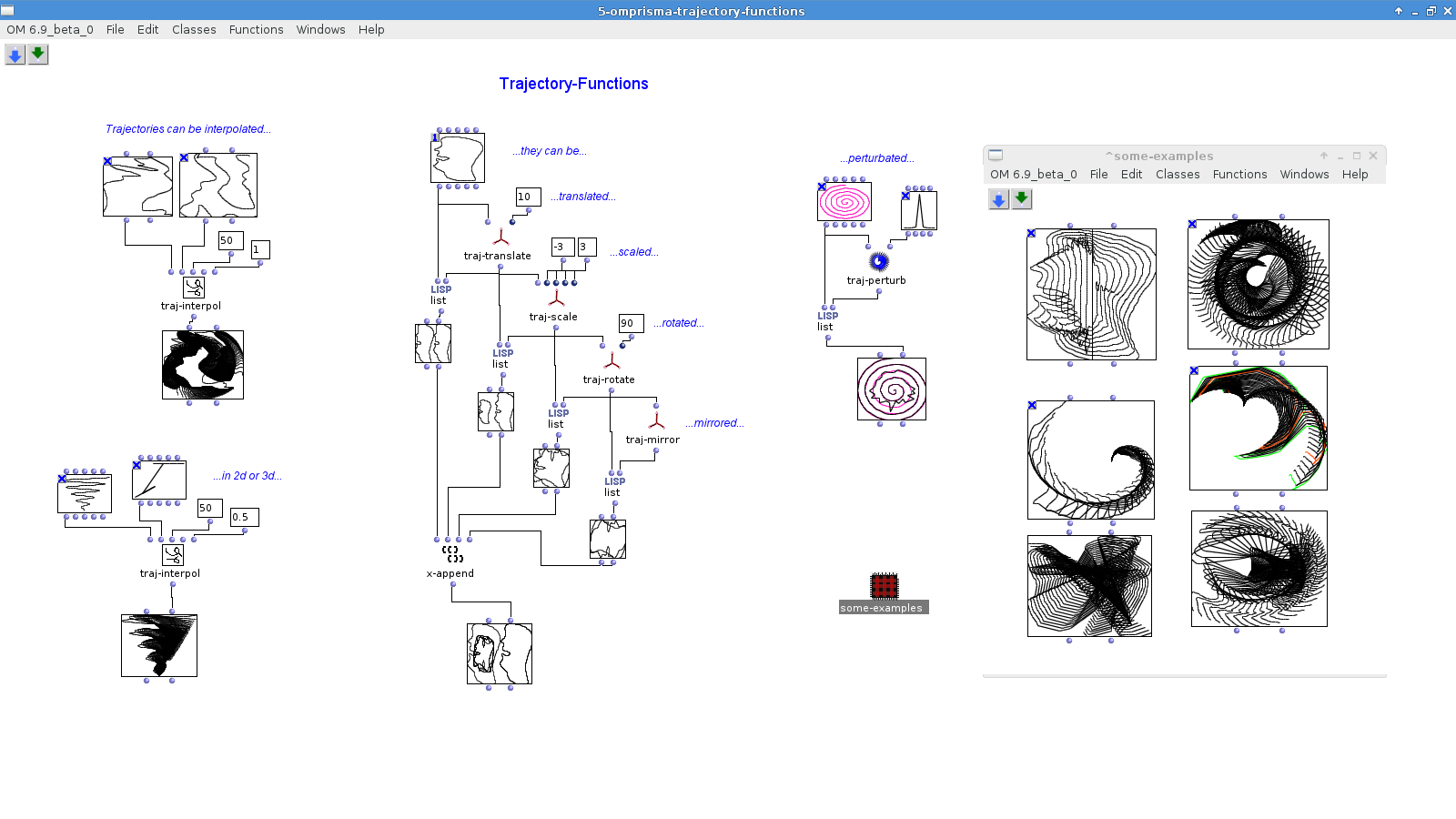The image size is (1456, 819).
Task: Toggle lock on second interpolation trajectory thumbnail
Action: (184, 157)
